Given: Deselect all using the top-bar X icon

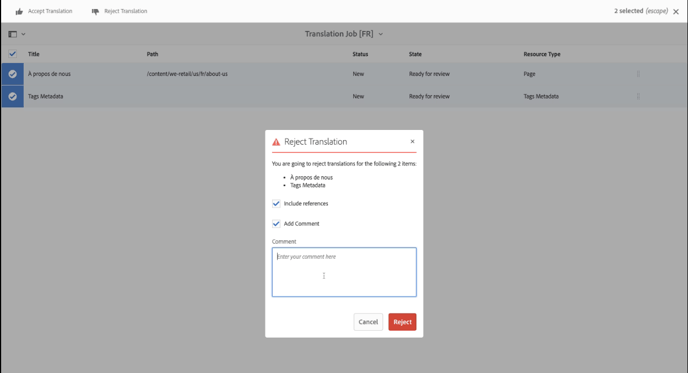Looking at the screenshot, I should (676, 11).
